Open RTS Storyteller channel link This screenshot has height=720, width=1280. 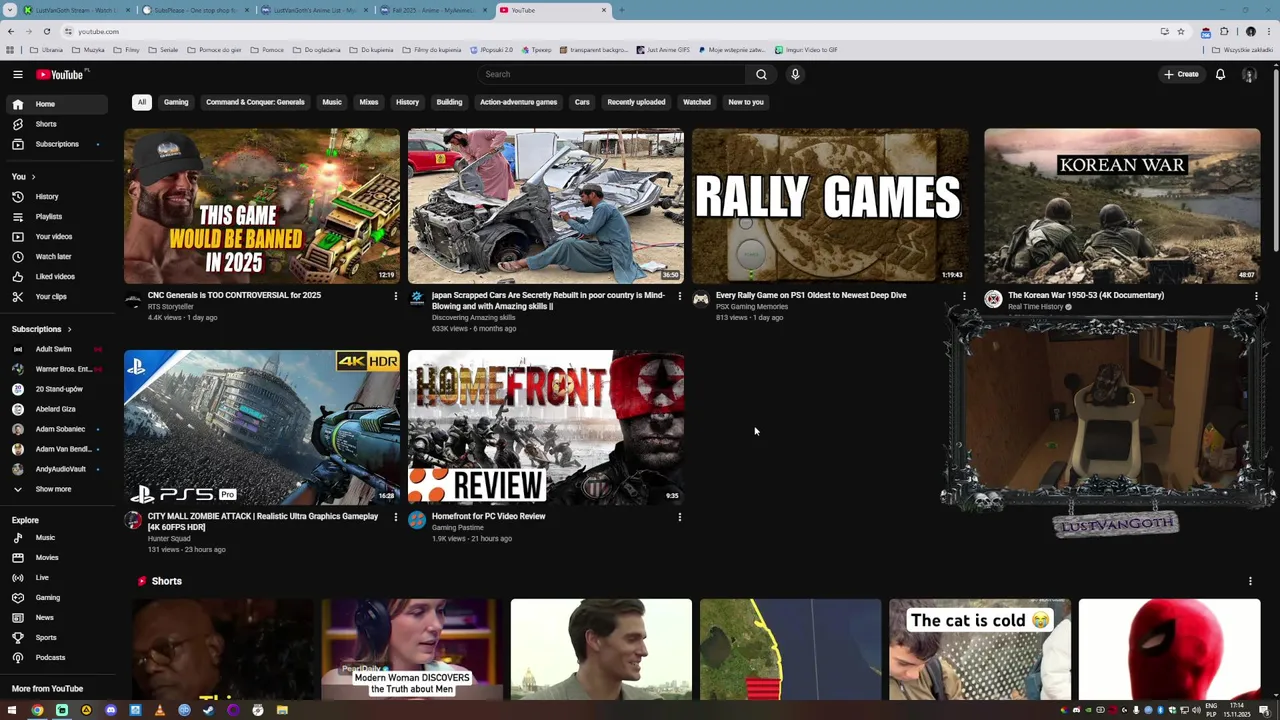click(171, 307)
